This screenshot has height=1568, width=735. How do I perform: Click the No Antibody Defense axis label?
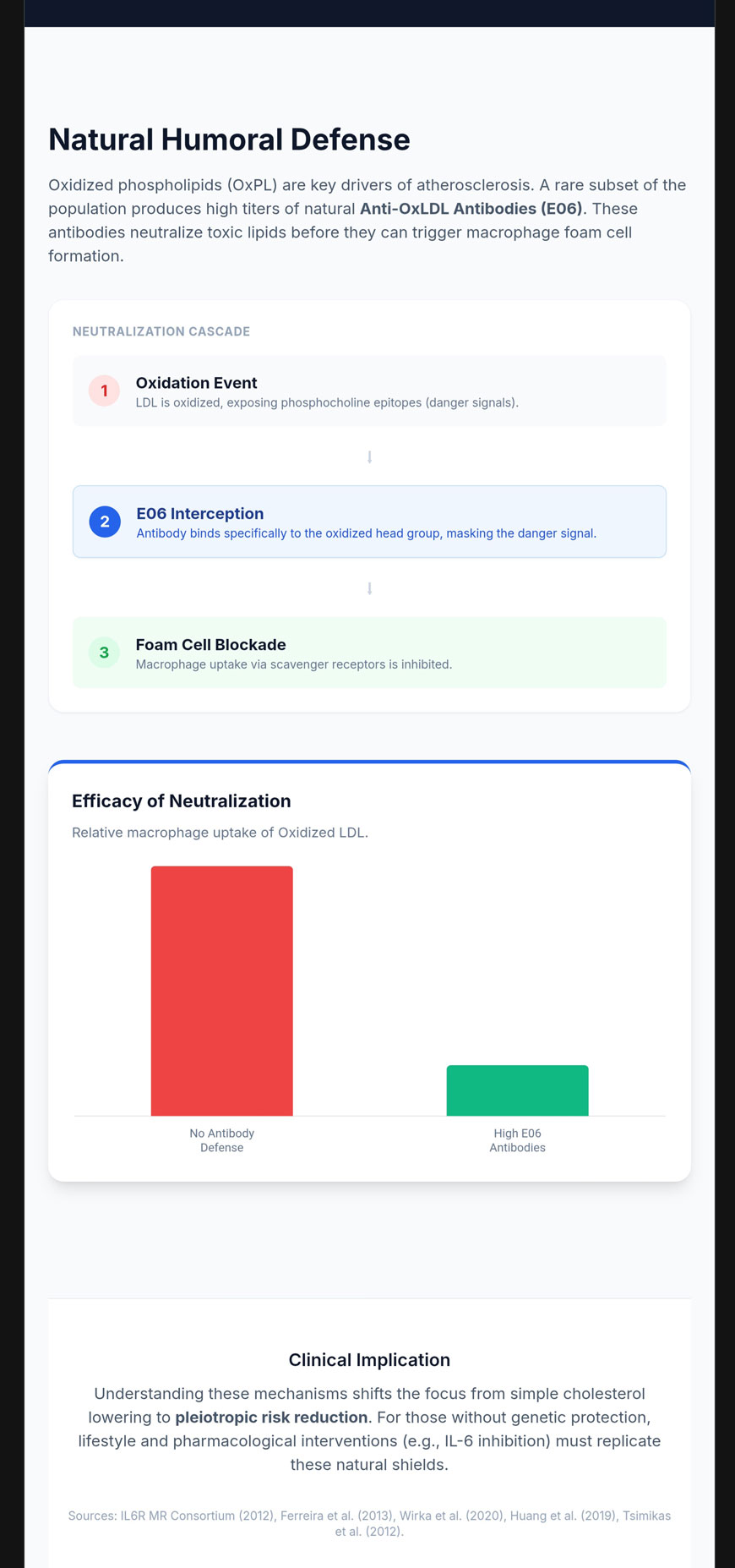(x=221, y=1140)
